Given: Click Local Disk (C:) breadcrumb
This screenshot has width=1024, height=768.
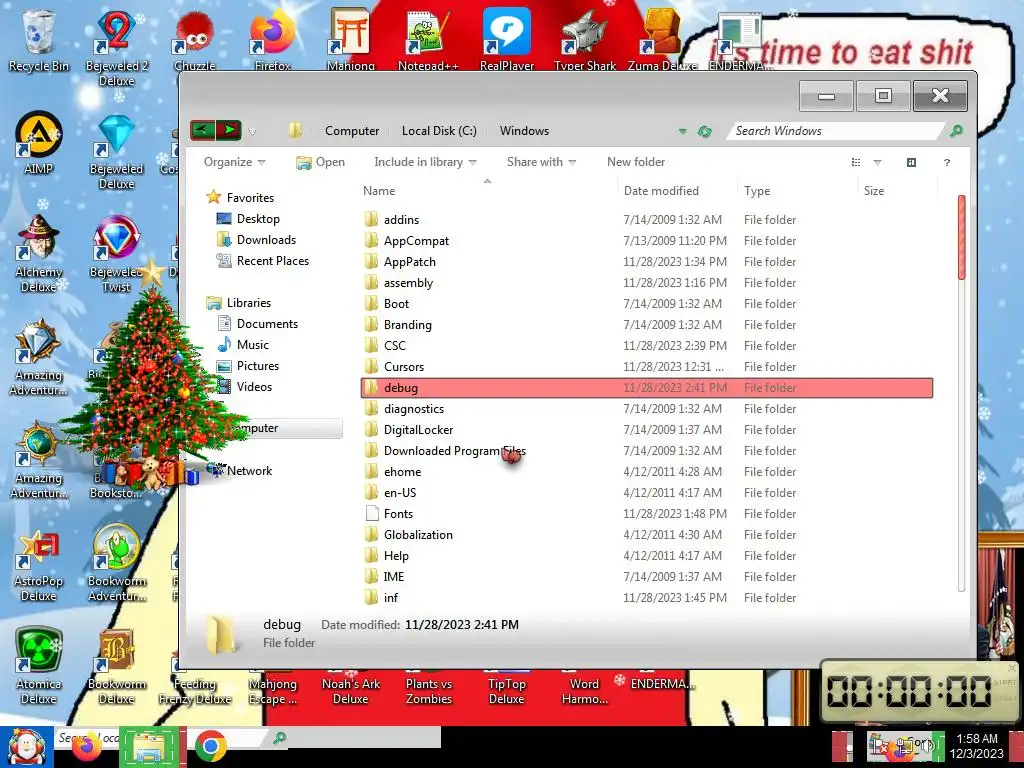Looking at the screenshot, I should tap(439, 131).
